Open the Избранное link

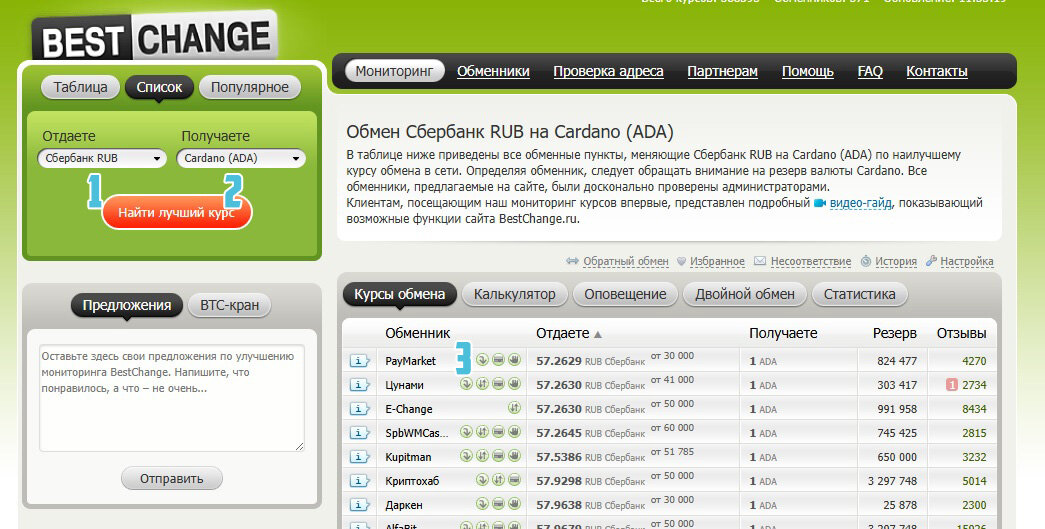click(x=717, y=261)
